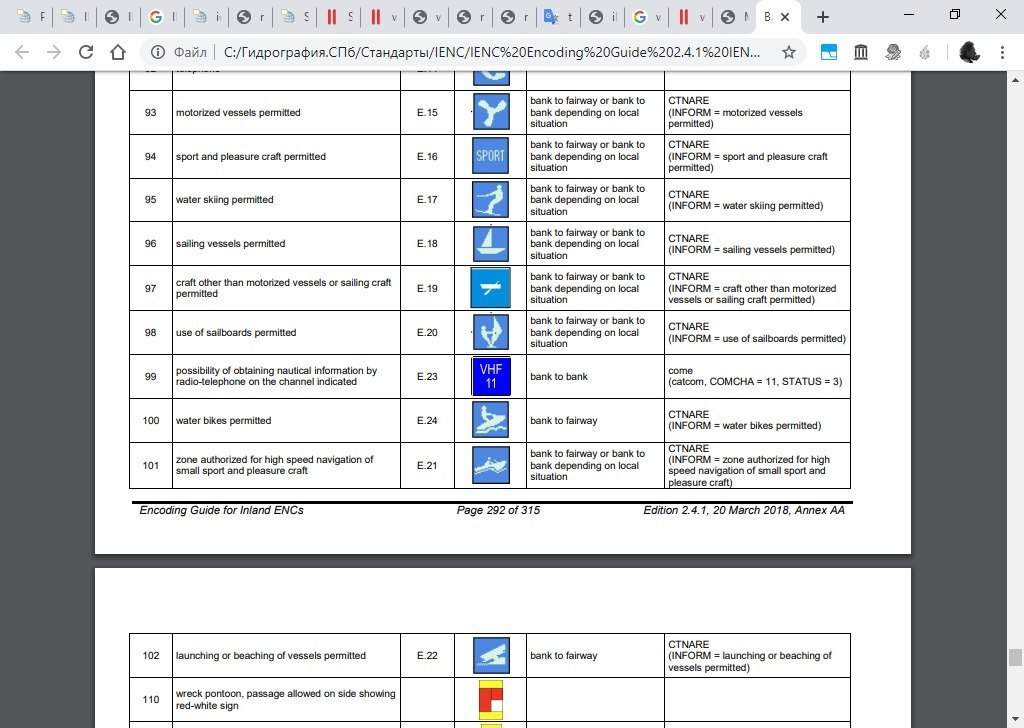Click 'water skiing permitted' in row 95
Screen dimensions: 1024x728
pos(224,200)
